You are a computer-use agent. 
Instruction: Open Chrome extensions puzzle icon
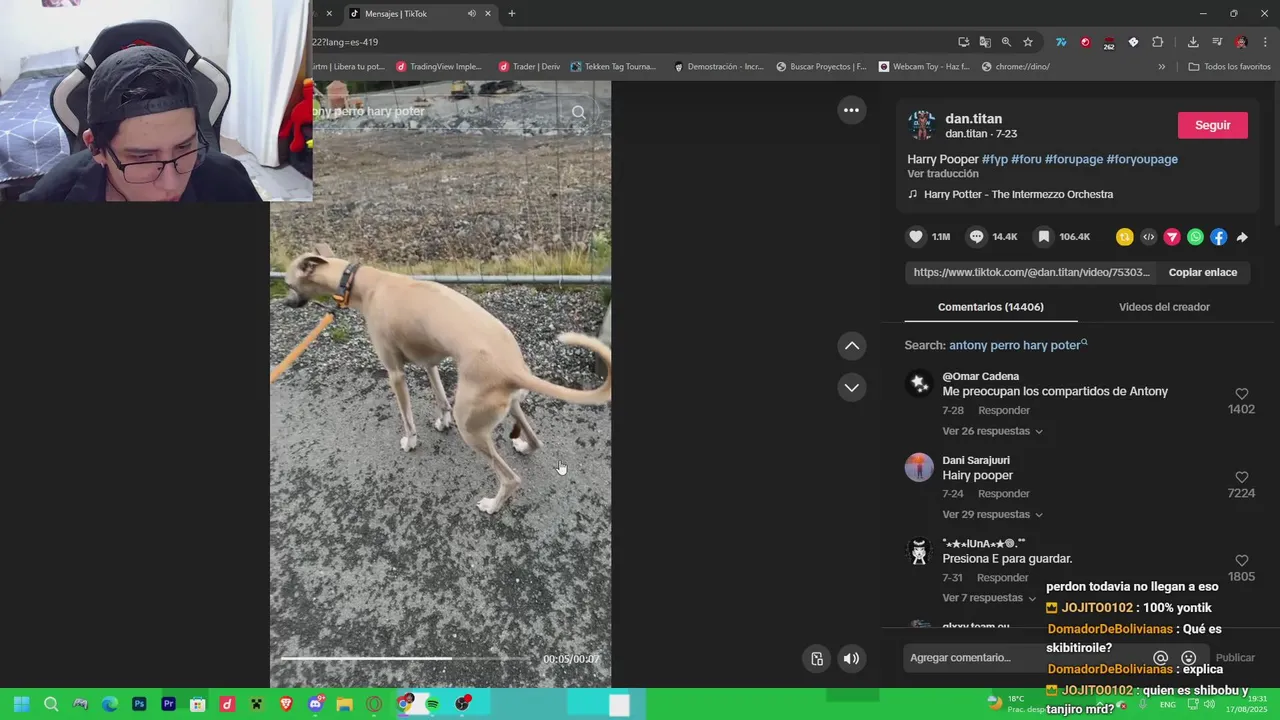point(1158,42)
